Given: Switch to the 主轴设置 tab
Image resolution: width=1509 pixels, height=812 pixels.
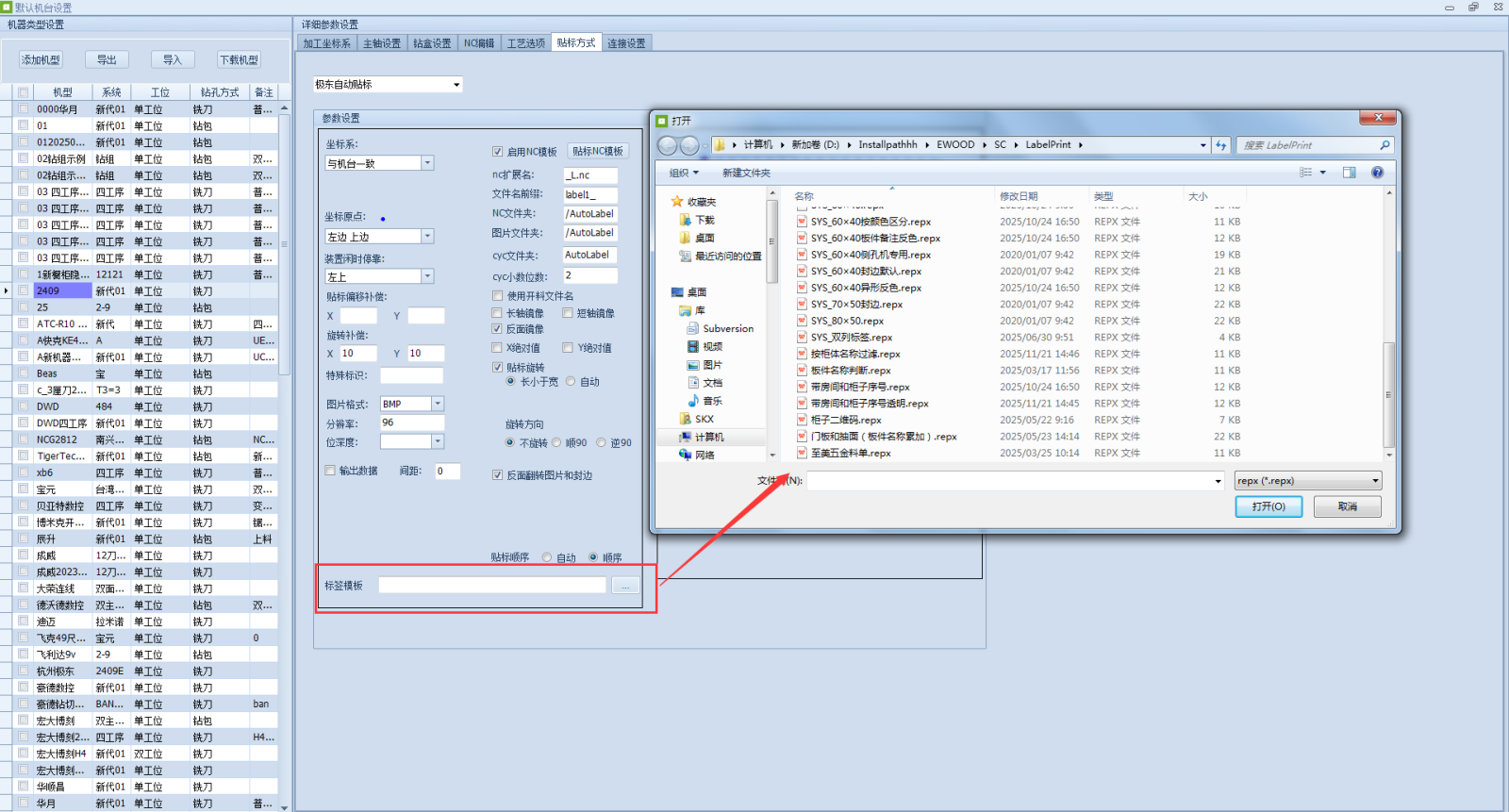Looking at the screenshot, I should 382,43.
